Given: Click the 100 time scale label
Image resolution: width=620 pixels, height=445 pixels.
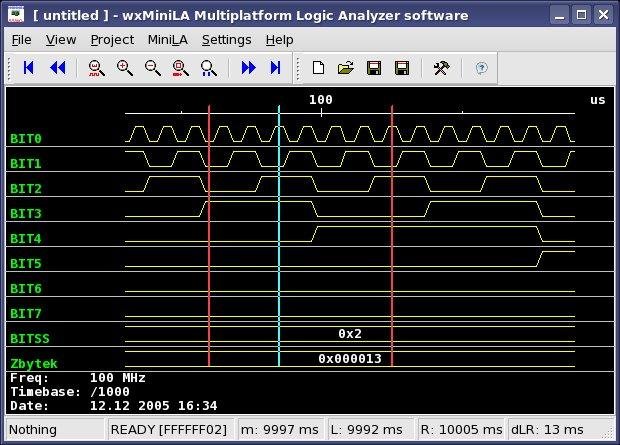Looking at the screenshot, I should [x=321, y=99].
